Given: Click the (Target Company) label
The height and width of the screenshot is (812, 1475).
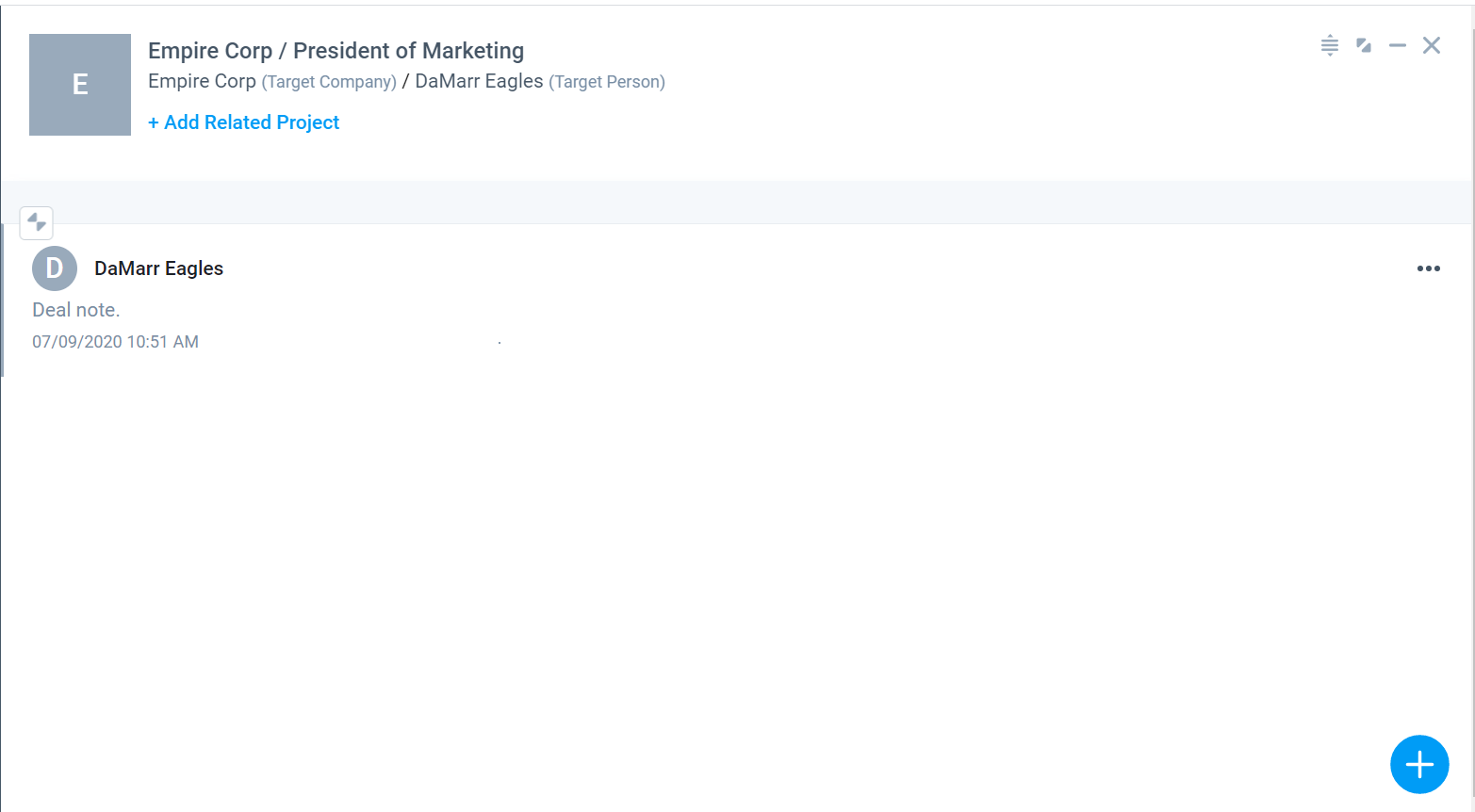Looking at the screenshot, I should 329,82.
